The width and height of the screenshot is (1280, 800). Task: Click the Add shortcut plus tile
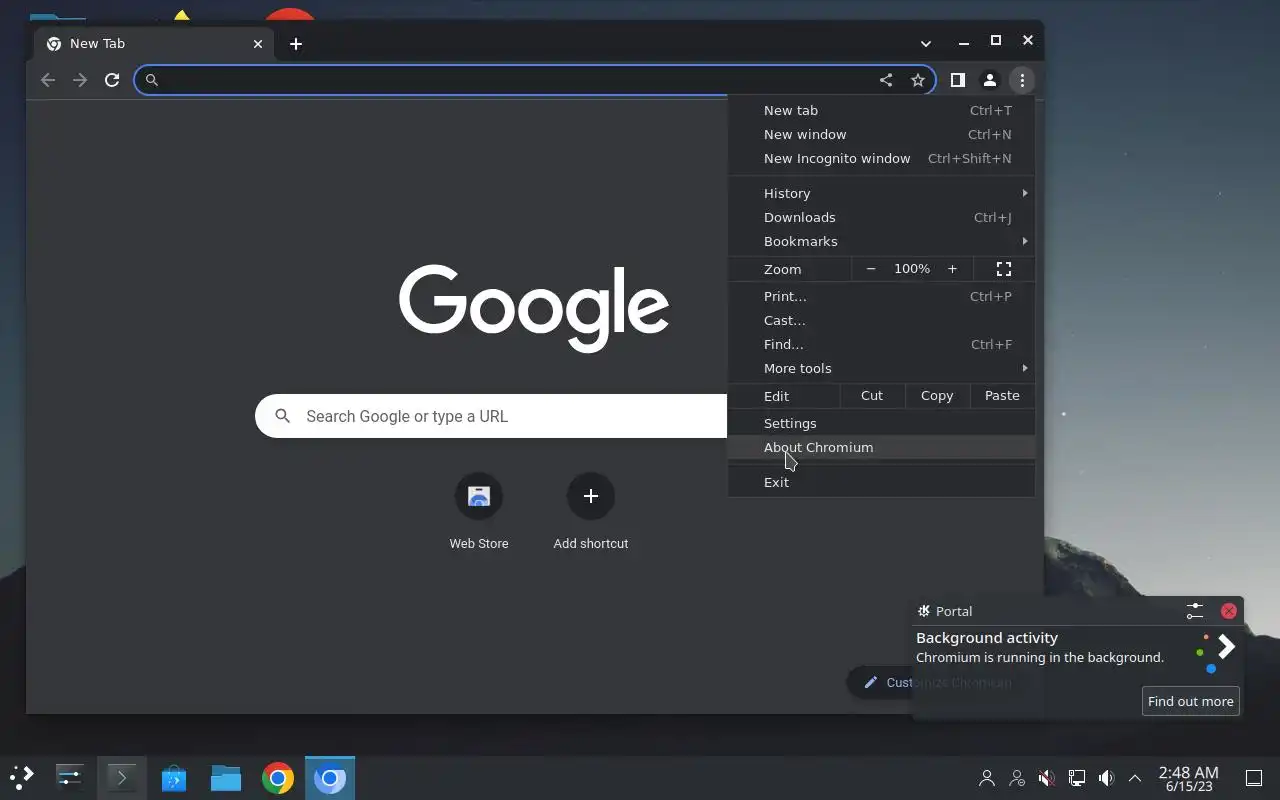coord(591,511)
